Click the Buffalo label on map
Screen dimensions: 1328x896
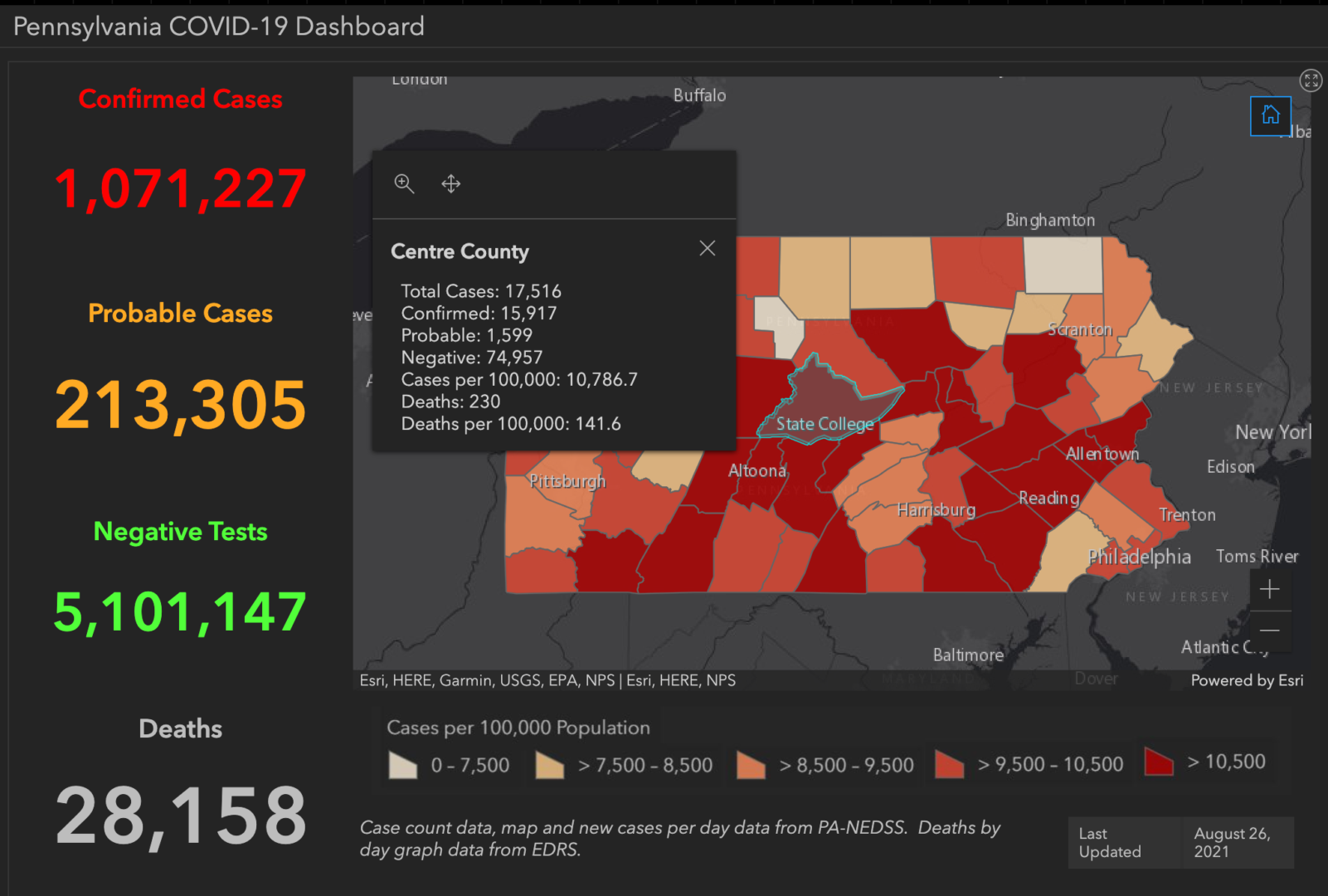pyautogui.click(x=699, y=95)
